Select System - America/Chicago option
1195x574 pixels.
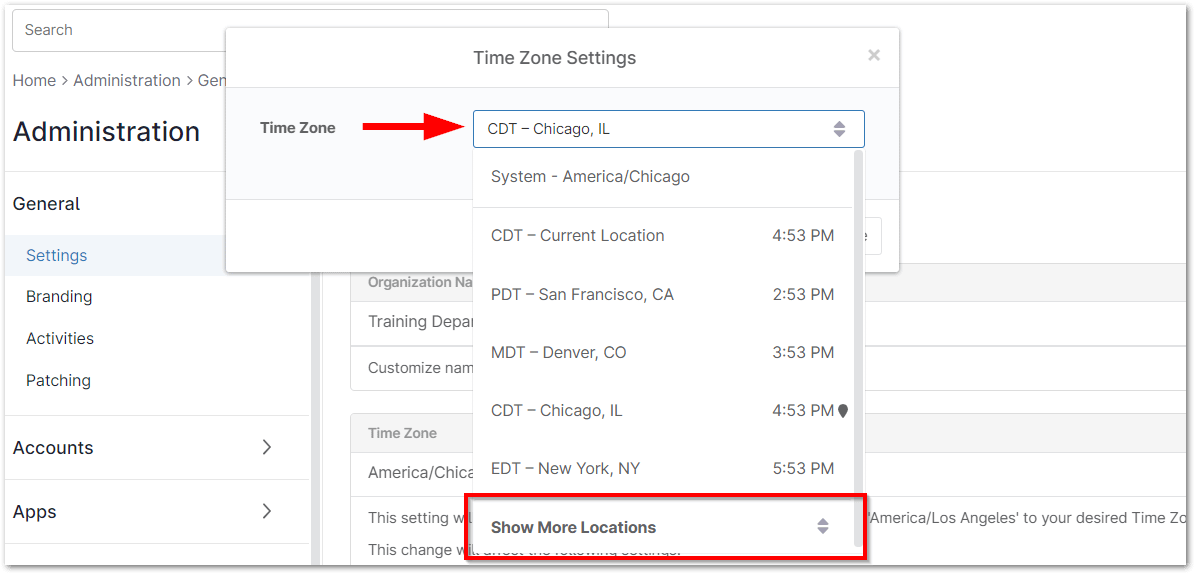click(x=590, y=177)
